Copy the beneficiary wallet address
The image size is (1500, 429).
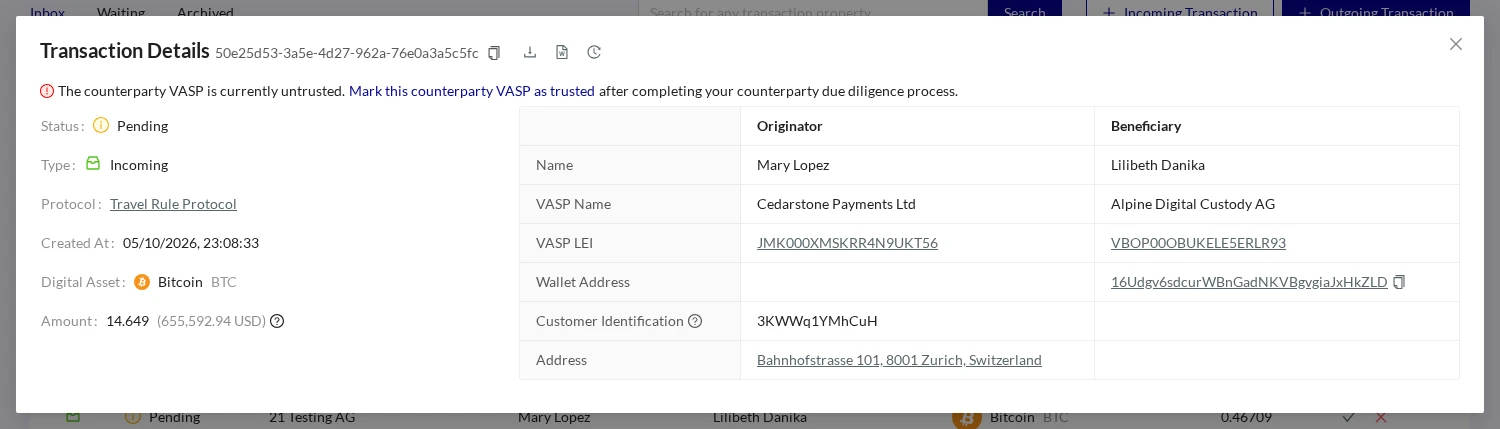click(1399, 282)
